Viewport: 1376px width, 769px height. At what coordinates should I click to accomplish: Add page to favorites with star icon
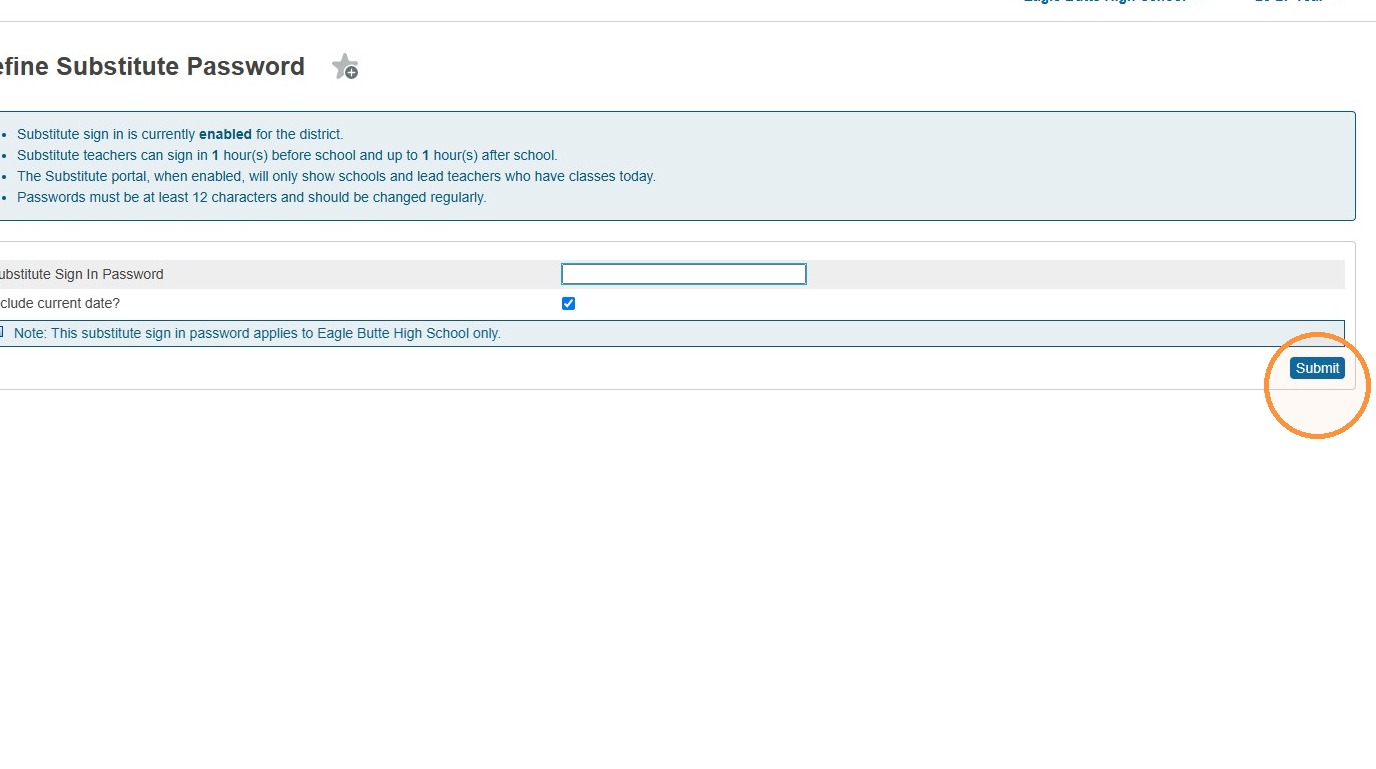click(x=345, y=67)
